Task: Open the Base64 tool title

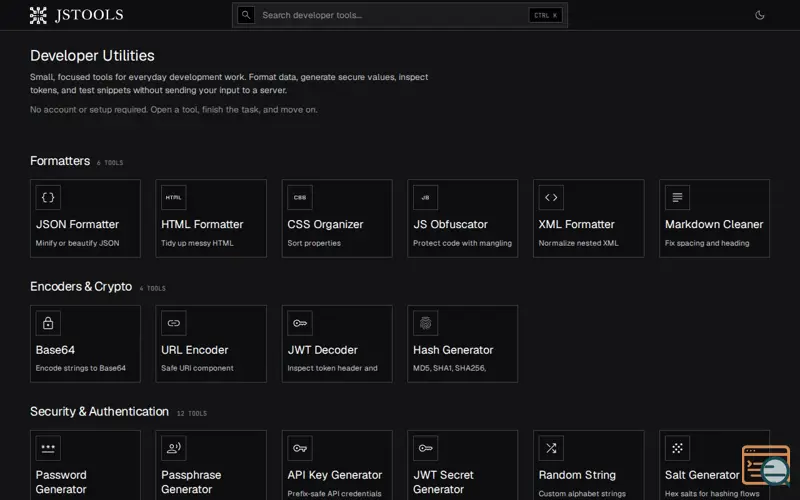Action: (x=55, y=350)
